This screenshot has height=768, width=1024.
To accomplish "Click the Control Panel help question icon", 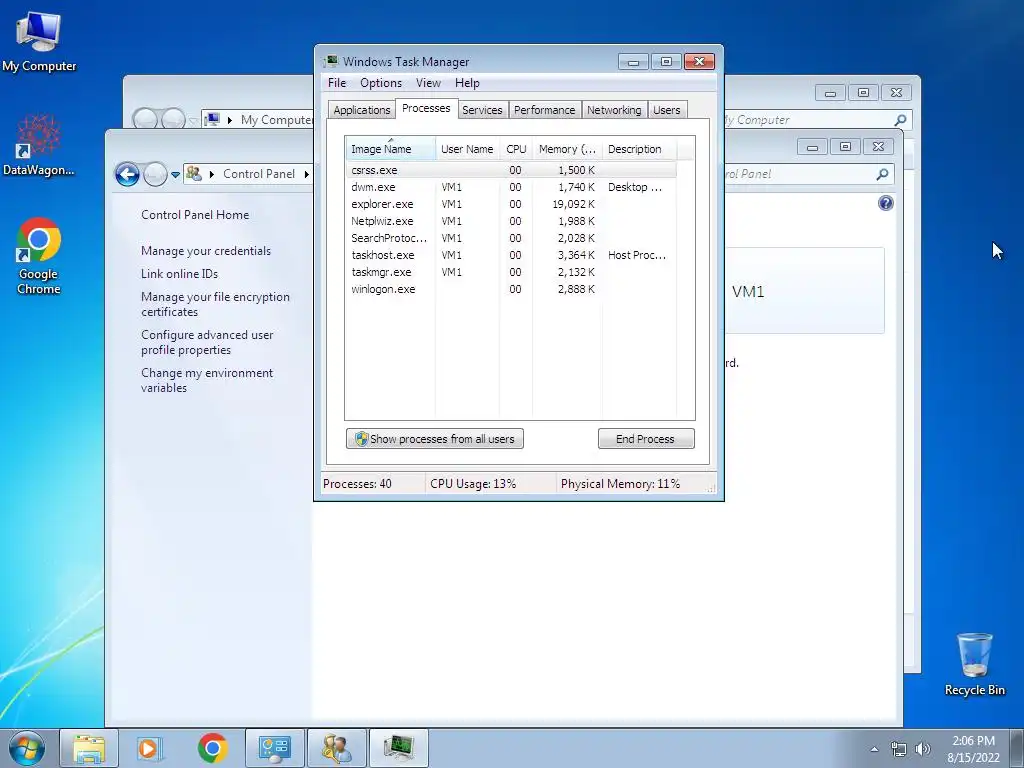I will click(886, 203).
